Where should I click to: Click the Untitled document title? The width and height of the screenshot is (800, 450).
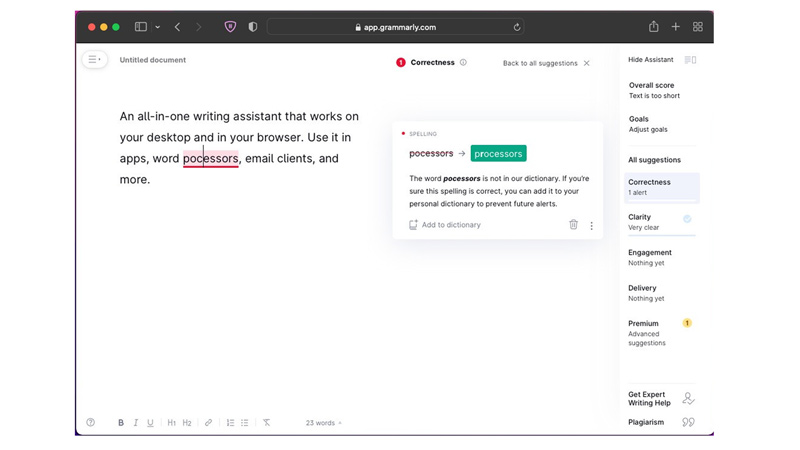pos(153,60)
